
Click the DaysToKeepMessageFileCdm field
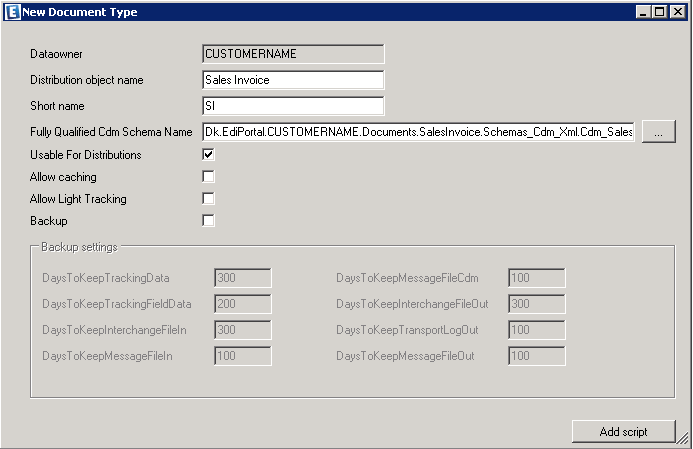pos(537,277)
